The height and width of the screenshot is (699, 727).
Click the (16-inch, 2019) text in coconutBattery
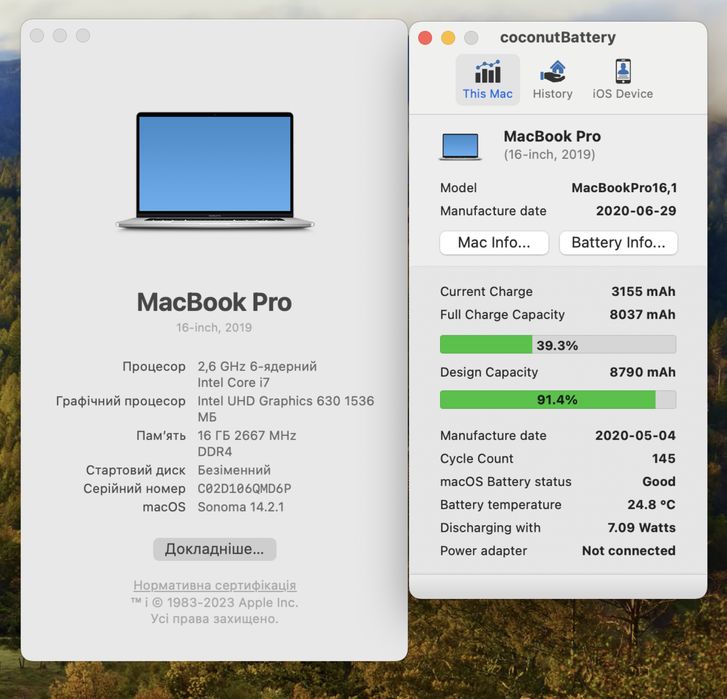coord(549,154)
